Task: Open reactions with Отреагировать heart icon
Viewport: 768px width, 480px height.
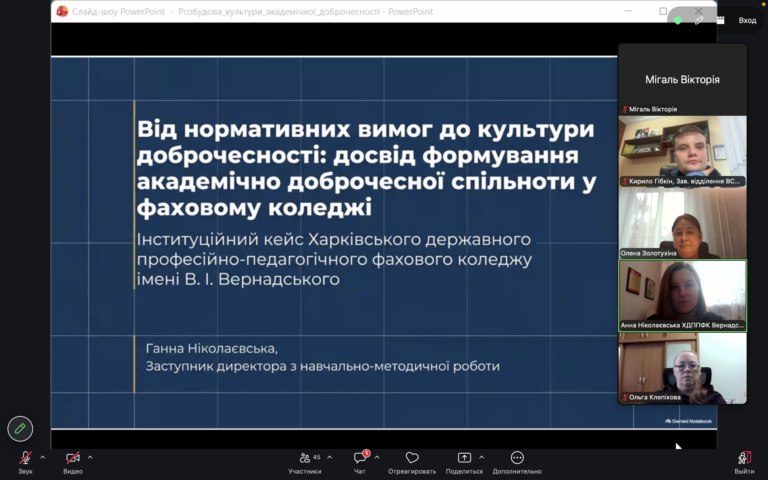Action: coord(412,457)
